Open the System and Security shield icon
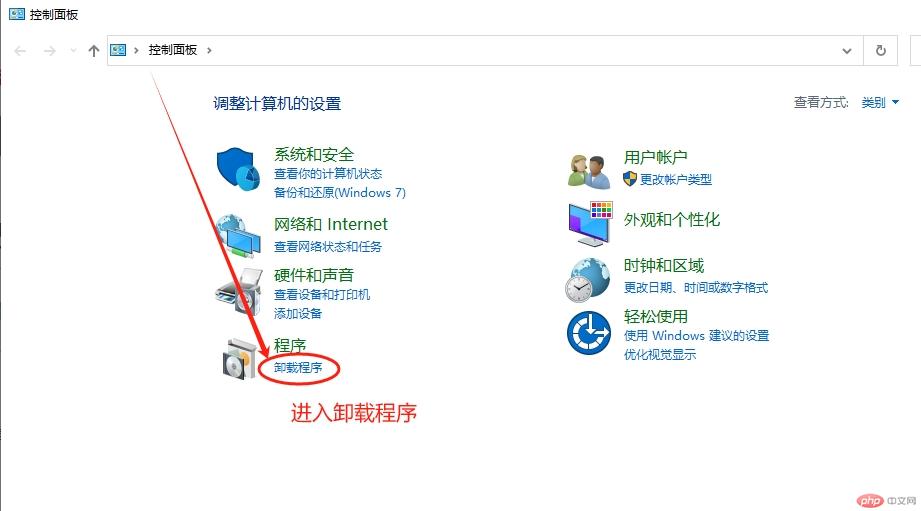The height and width of the screenshot is (511, 921). [x=238, y=169]
